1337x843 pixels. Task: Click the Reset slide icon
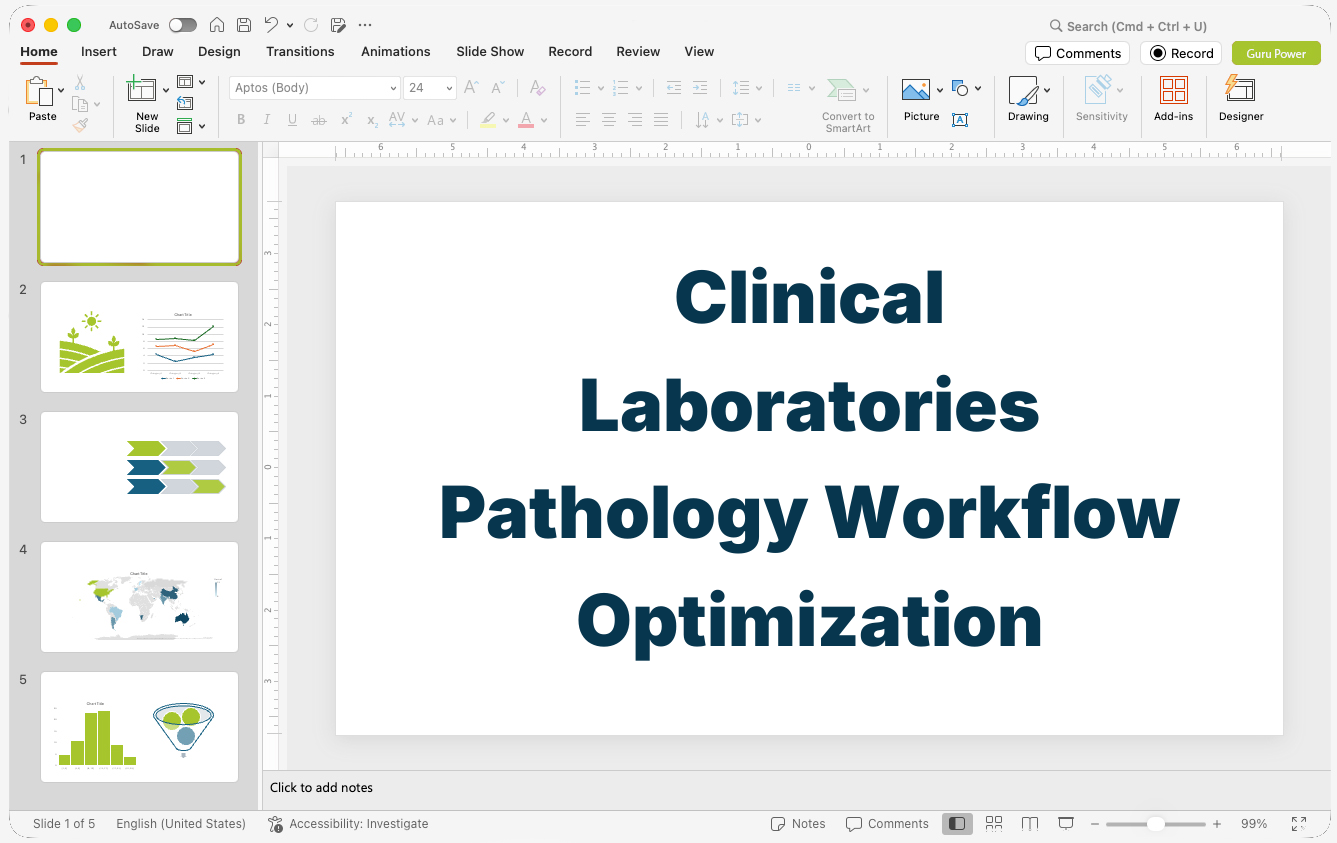(185, 103)
